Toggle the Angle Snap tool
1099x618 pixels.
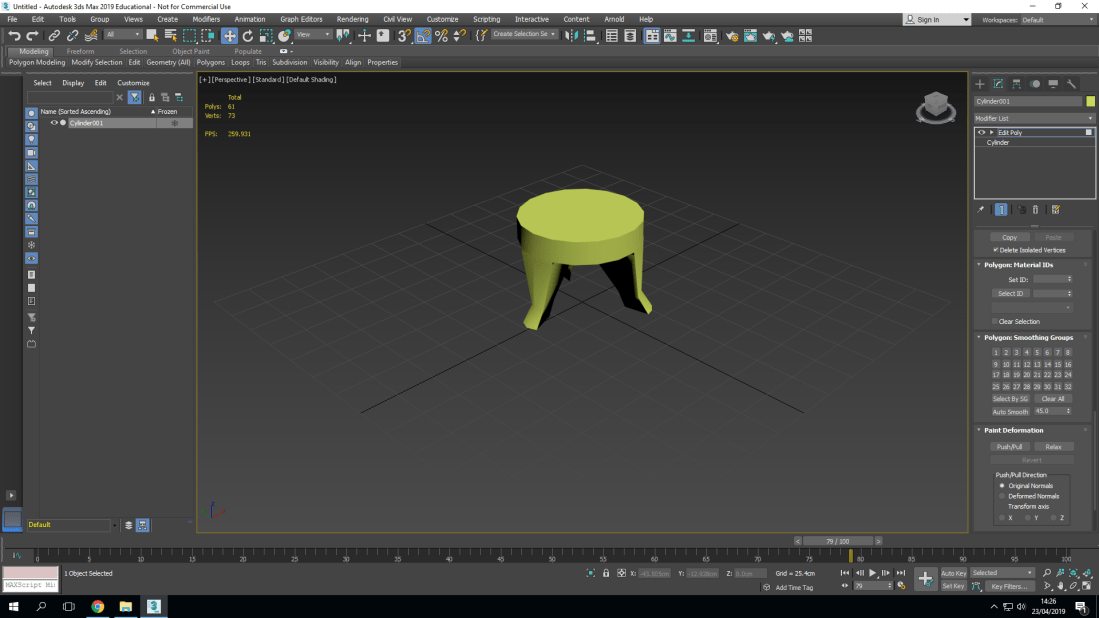[423, 36]
